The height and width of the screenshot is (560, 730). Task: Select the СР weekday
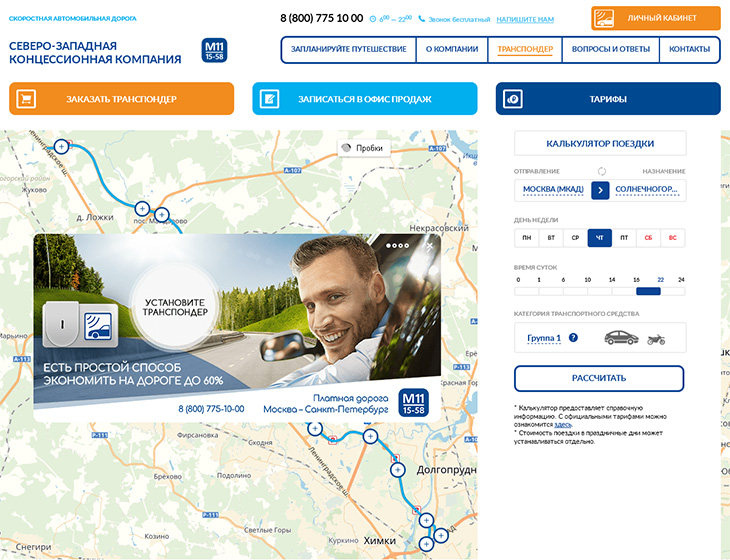[x=575, y=238]
